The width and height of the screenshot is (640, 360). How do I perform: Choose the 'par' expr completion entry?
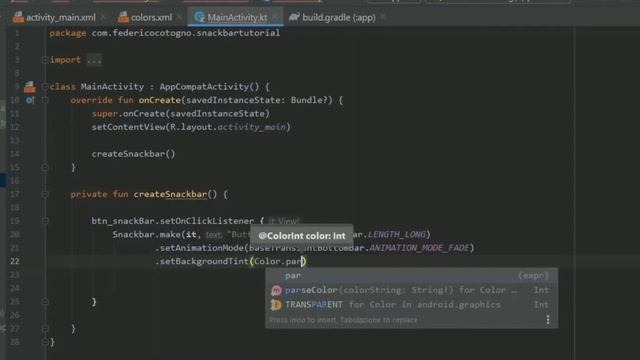(411, 276)
